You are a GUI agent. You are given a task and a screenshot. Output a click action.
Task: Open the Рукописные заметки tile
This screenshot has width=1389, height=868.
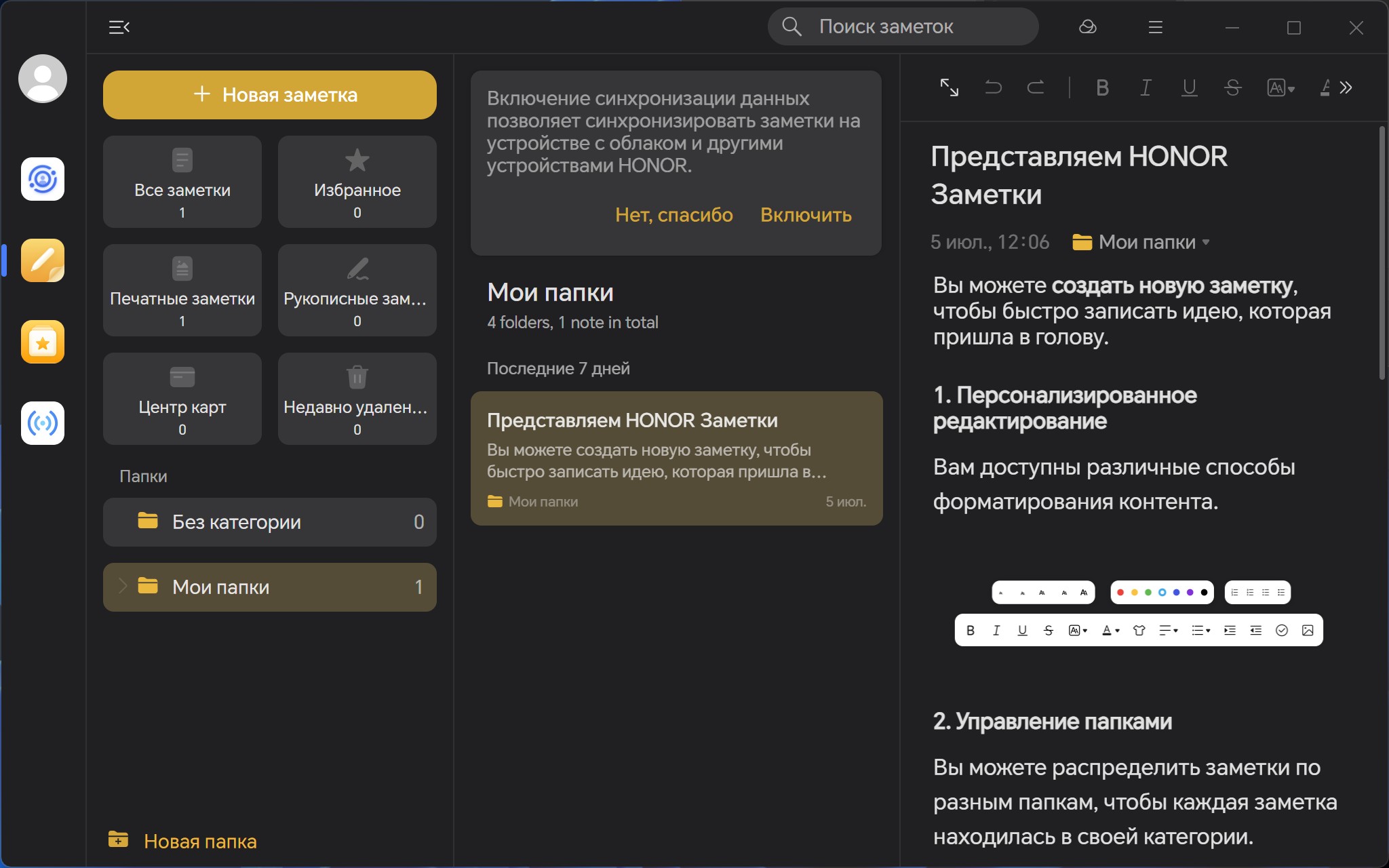pyautogui.click(x=357, y=290)
